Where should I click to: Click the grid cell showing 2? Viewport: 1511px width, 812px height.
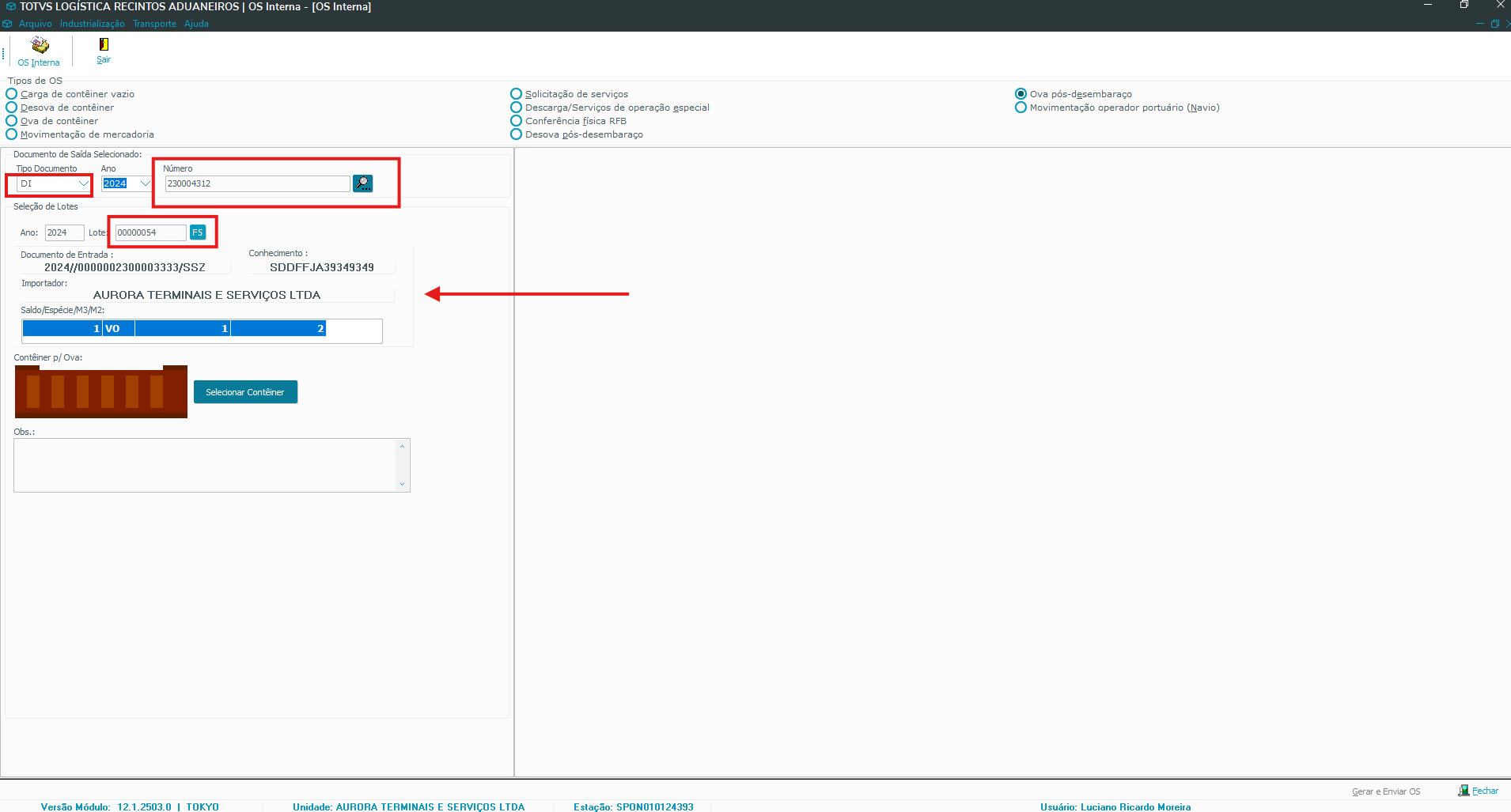[x=278, y=329]
